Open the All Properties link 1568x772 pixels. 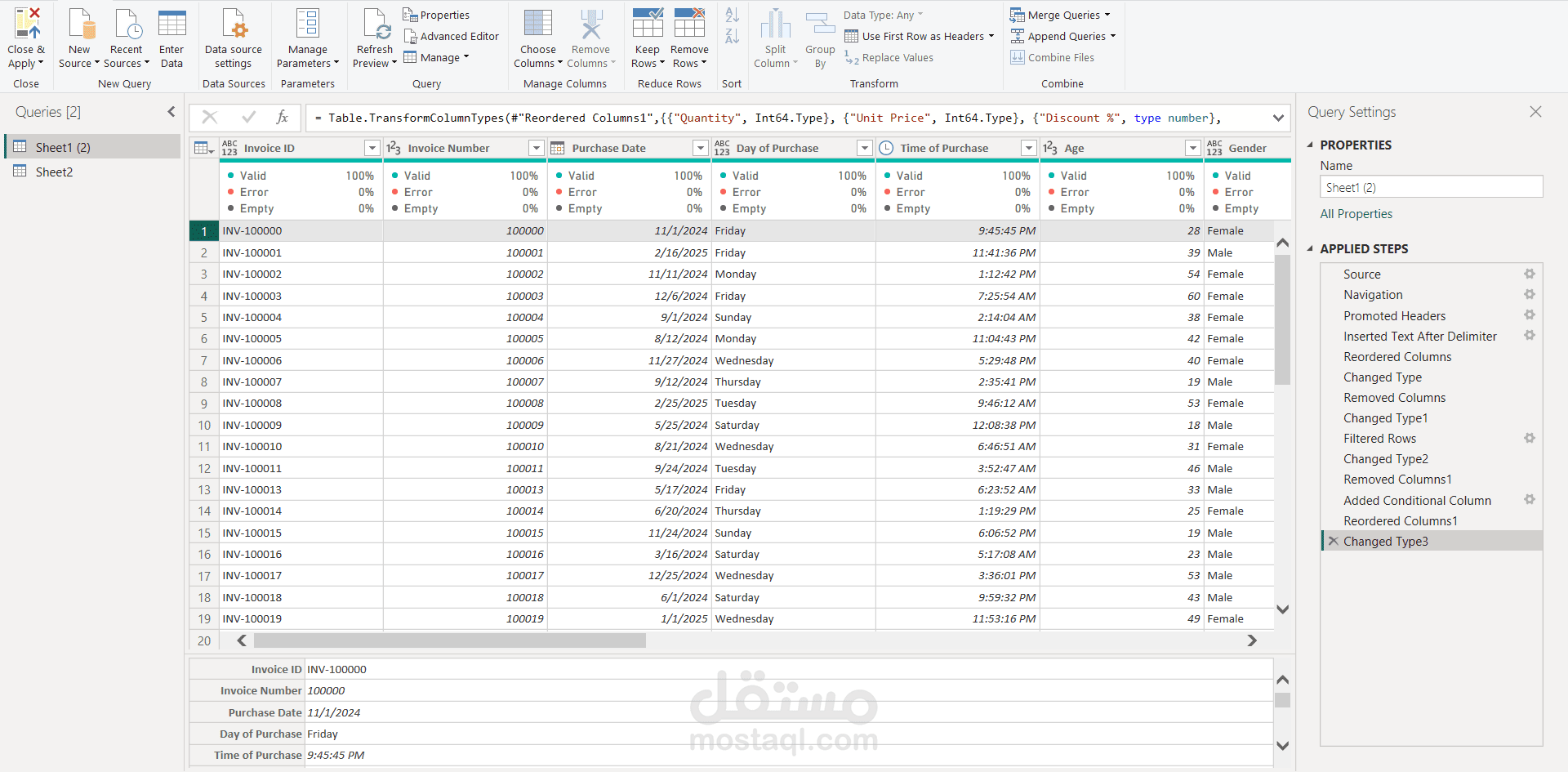[1356, 214]
